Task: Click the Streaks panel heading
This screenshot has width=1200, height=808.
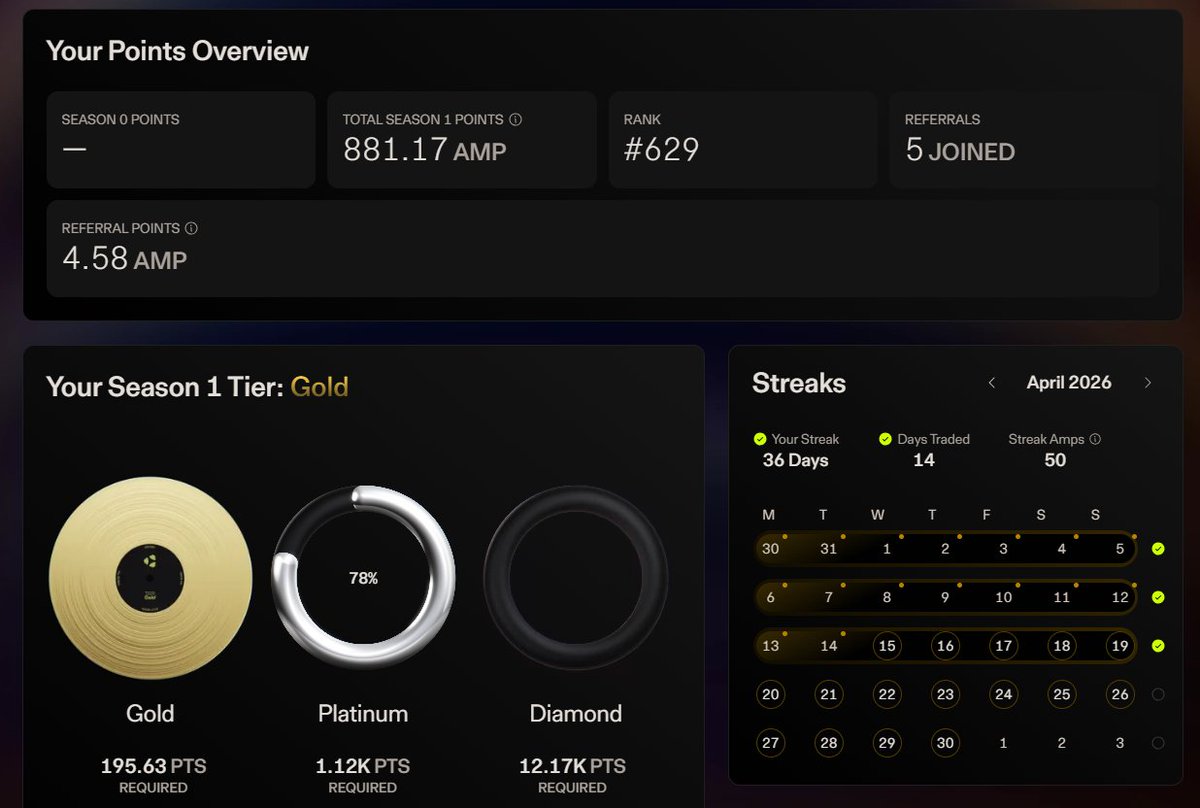Action: tap(799, 383)
